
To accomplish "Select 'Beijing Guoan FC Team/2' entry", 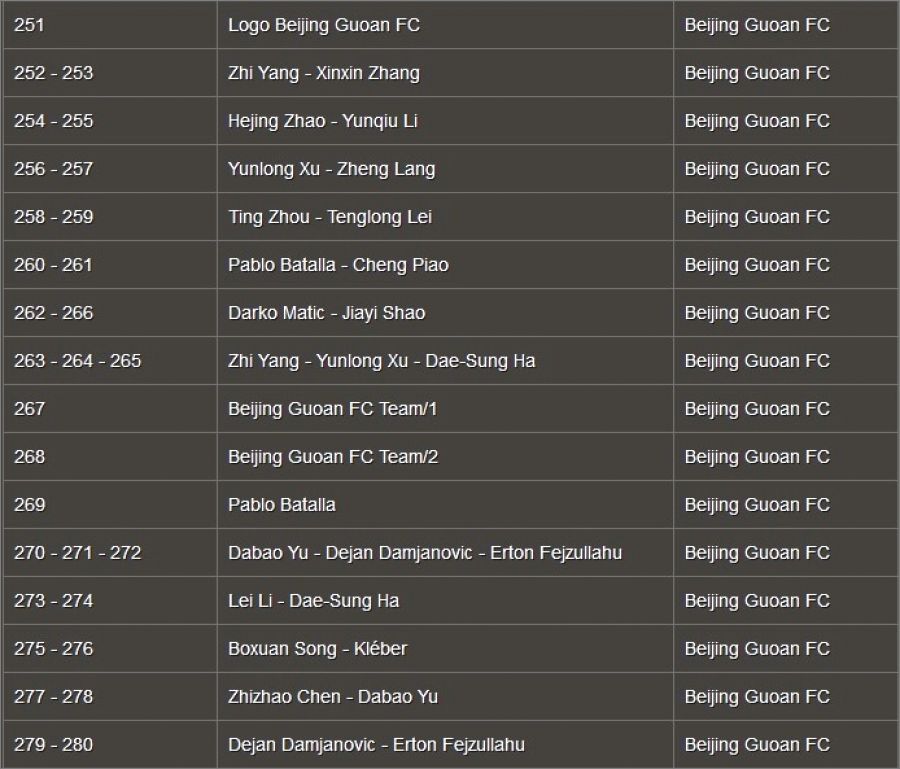I will click(333, 457).
